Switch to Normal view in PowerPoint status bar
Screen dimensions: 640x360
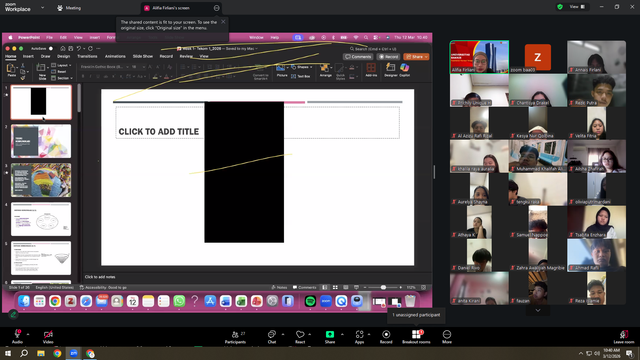(325, 287)
